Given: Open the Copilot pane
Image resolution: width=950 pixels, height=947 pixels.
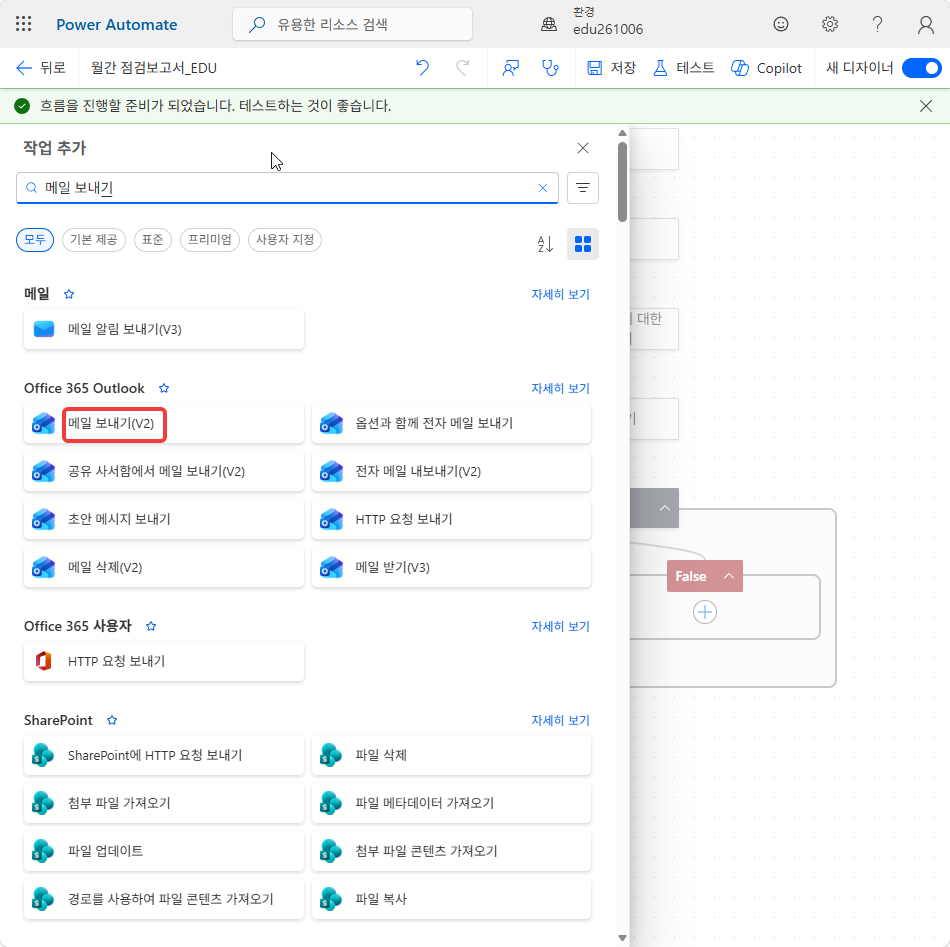Looking at the screenshot, I should [766, 68].
